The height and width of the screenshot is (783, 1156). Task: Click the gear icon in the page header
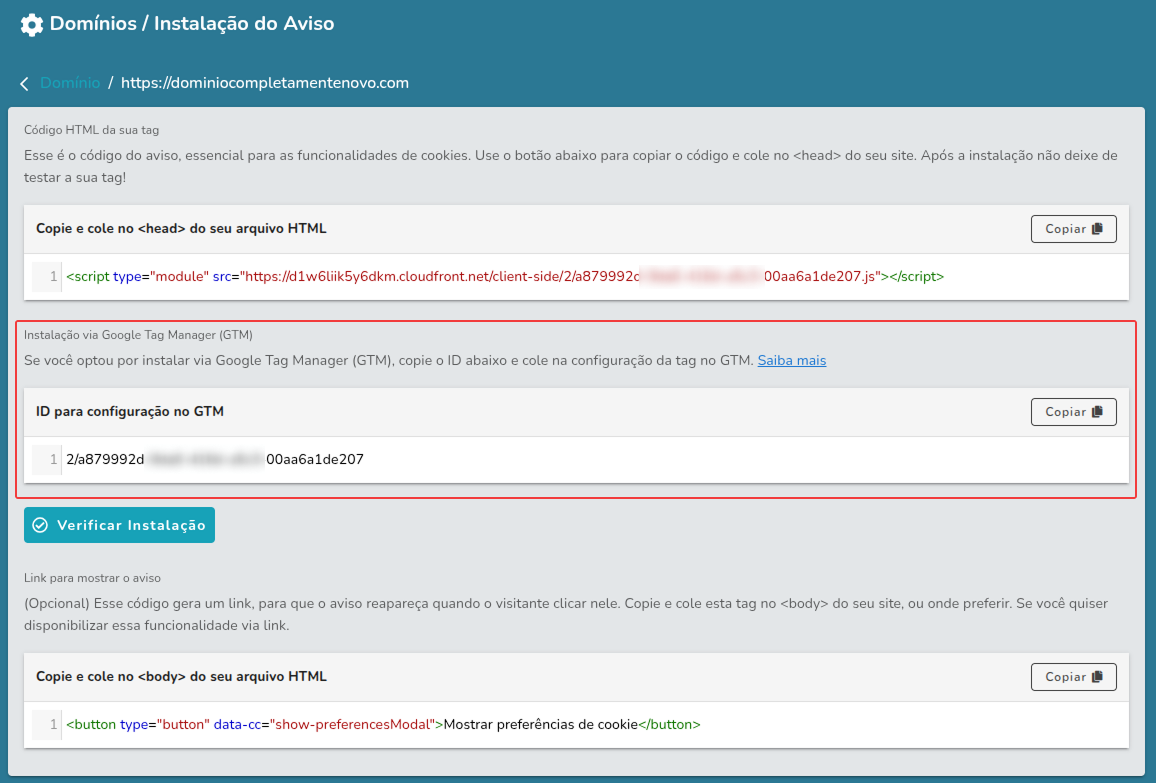click(x=32, y=24)
